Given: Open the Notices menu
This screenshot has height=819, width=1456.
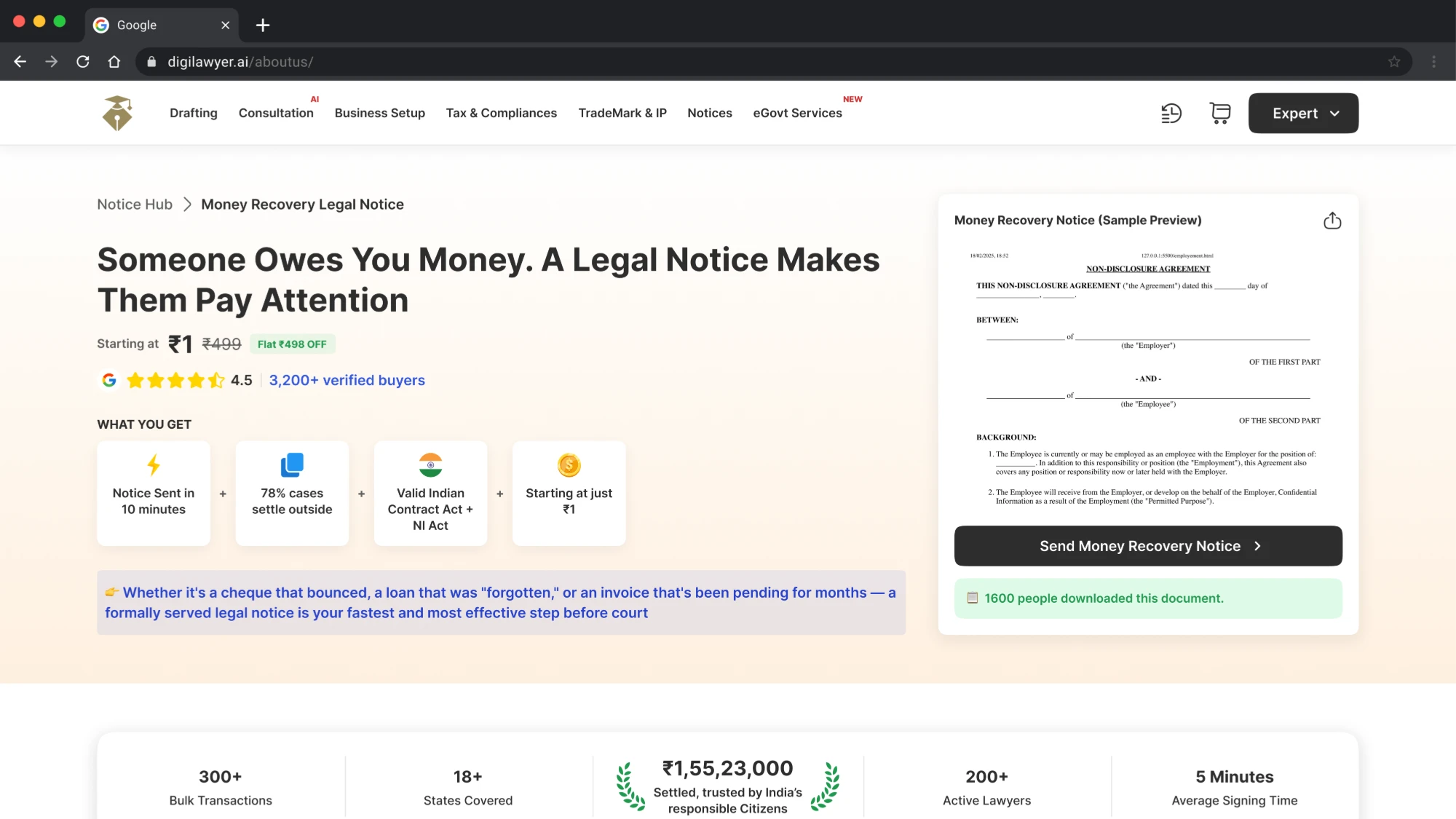Looking at the screenshot, I should click(x=710, y=114).
